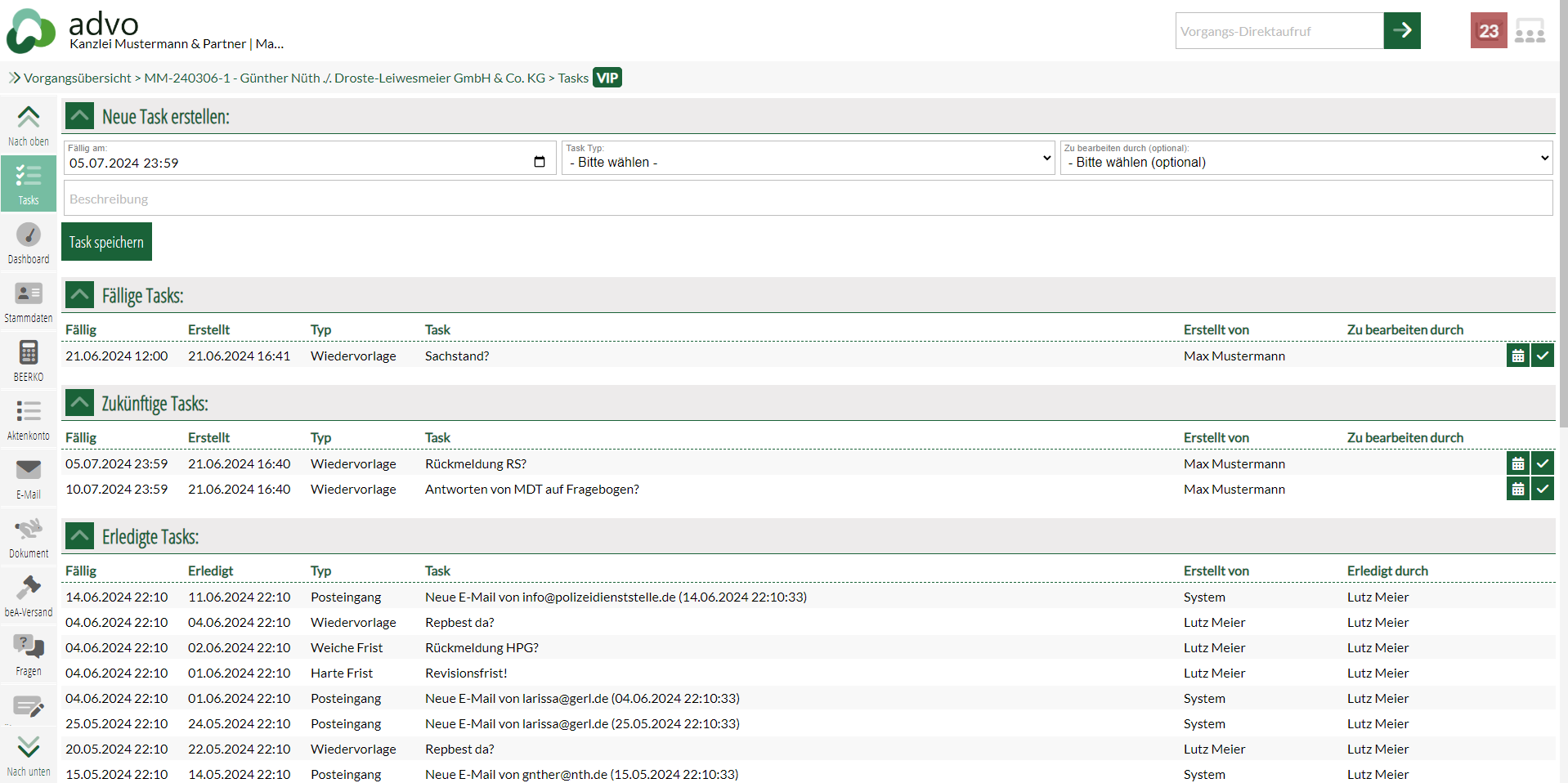Collapse the Erledigte Tasks section
Viewport: 1568px width, 783px height.
79,536
